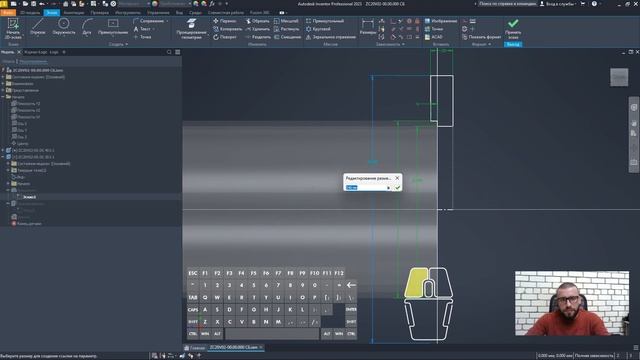Insert ACAD file
The width and height of the screenshot is (640, 360).
point(433,37)
